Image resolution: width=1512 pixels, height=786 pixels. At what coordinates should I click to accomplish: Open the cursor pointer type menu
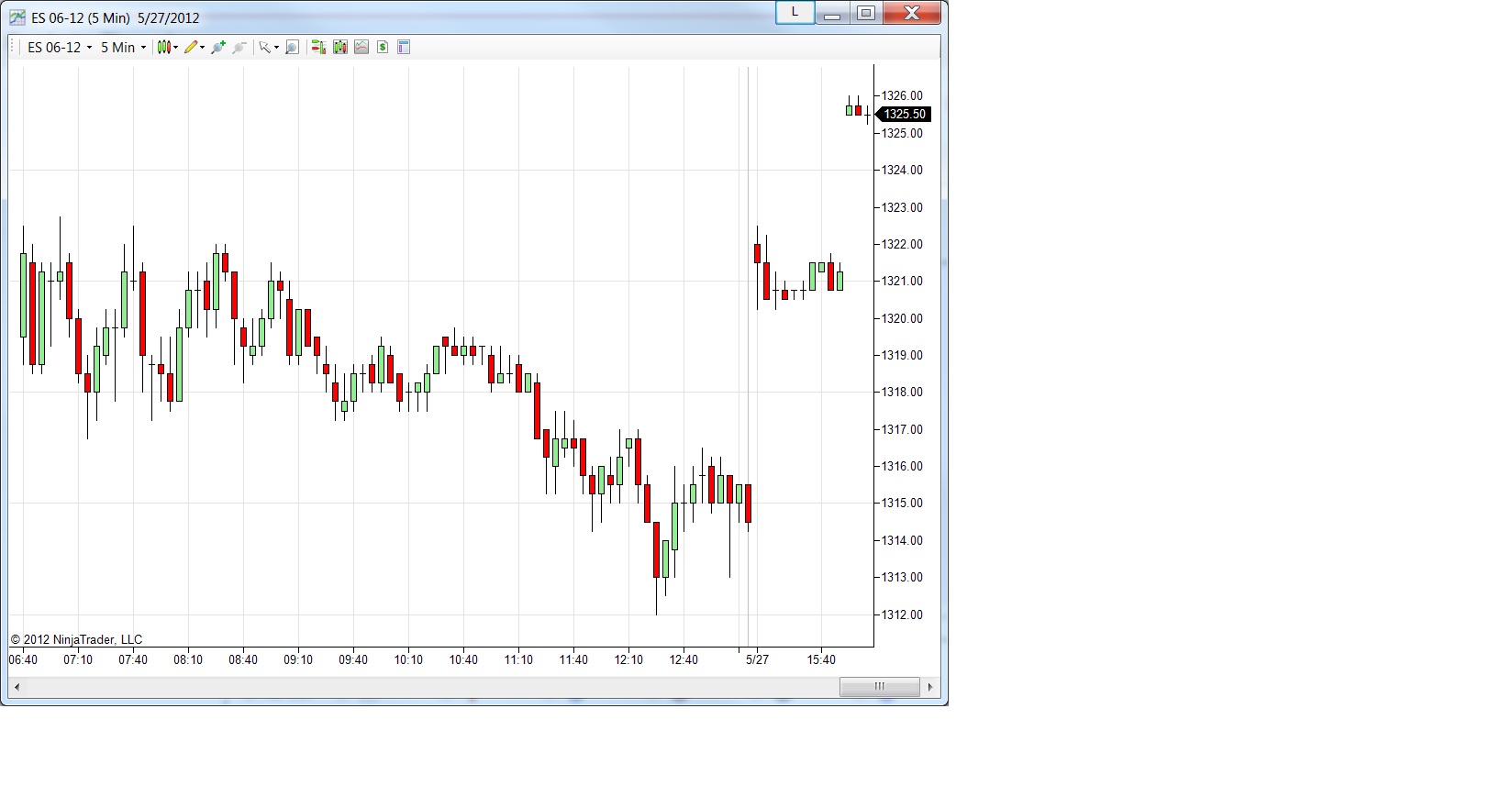pos(268,48)
